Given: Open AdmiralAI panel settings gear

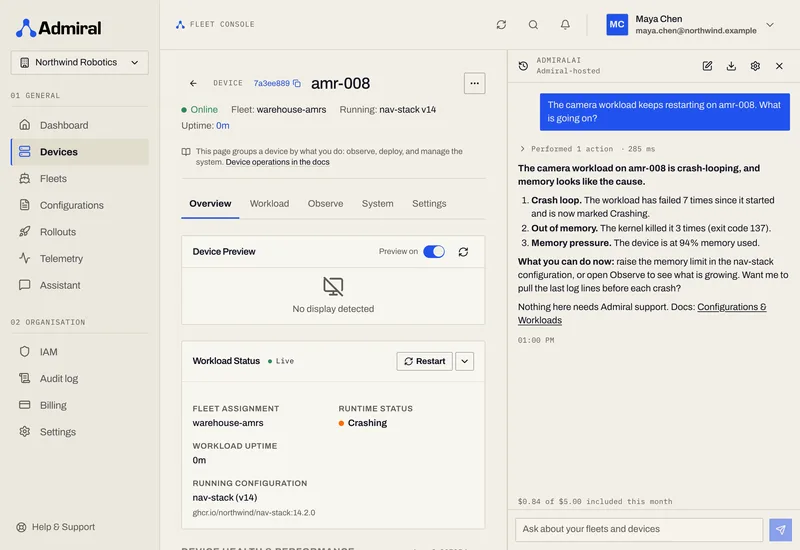Looking at the screenshot, I should coord(755,66).
